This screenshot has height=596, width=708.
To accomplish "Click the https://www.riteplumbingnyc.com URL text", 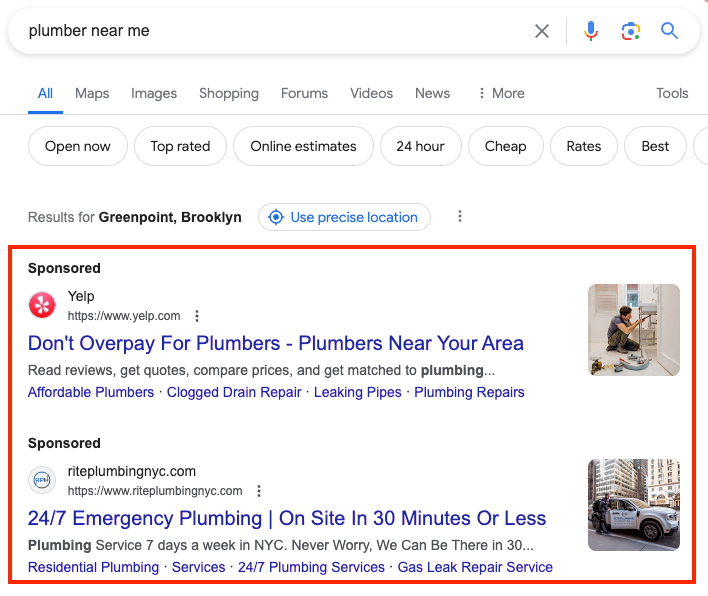I will point(155,491).
